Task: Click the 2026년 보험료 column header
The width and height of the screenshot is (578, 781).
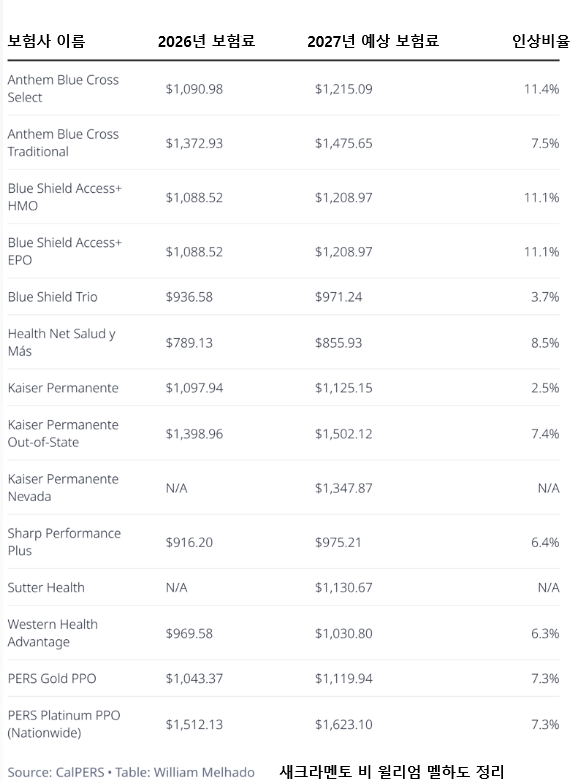Action: (206, 41)
